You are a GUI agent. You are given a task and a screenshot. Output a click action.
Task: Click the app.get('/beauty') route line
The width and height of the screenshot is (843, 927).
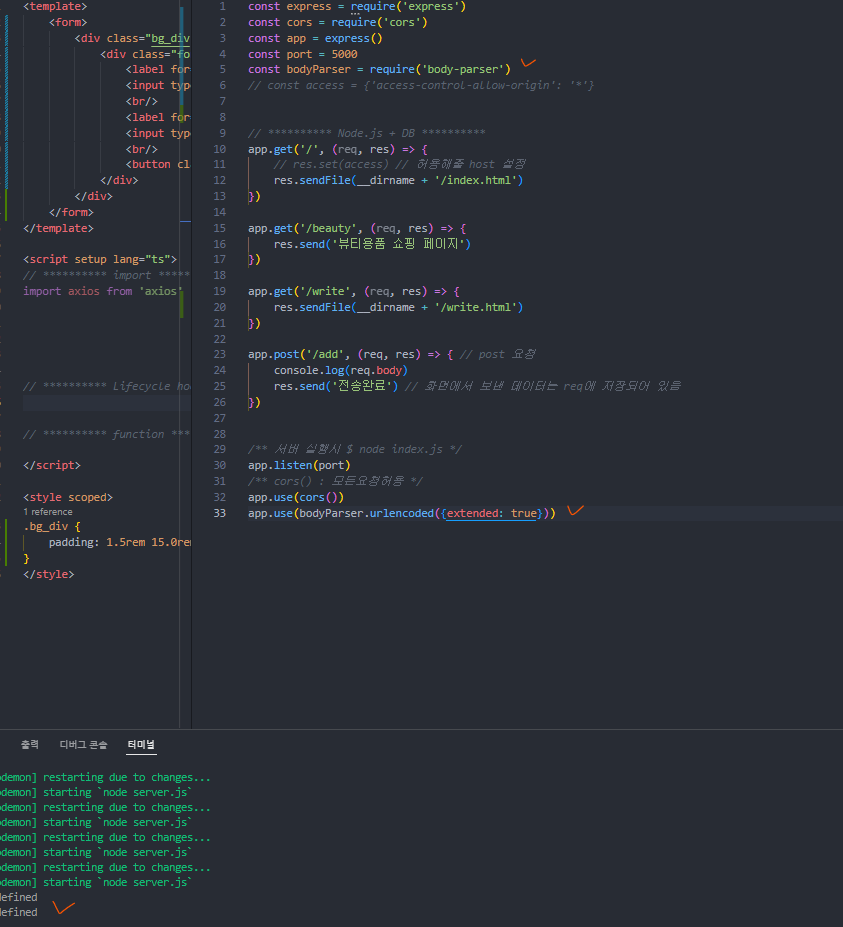click(x=357, y=229)
